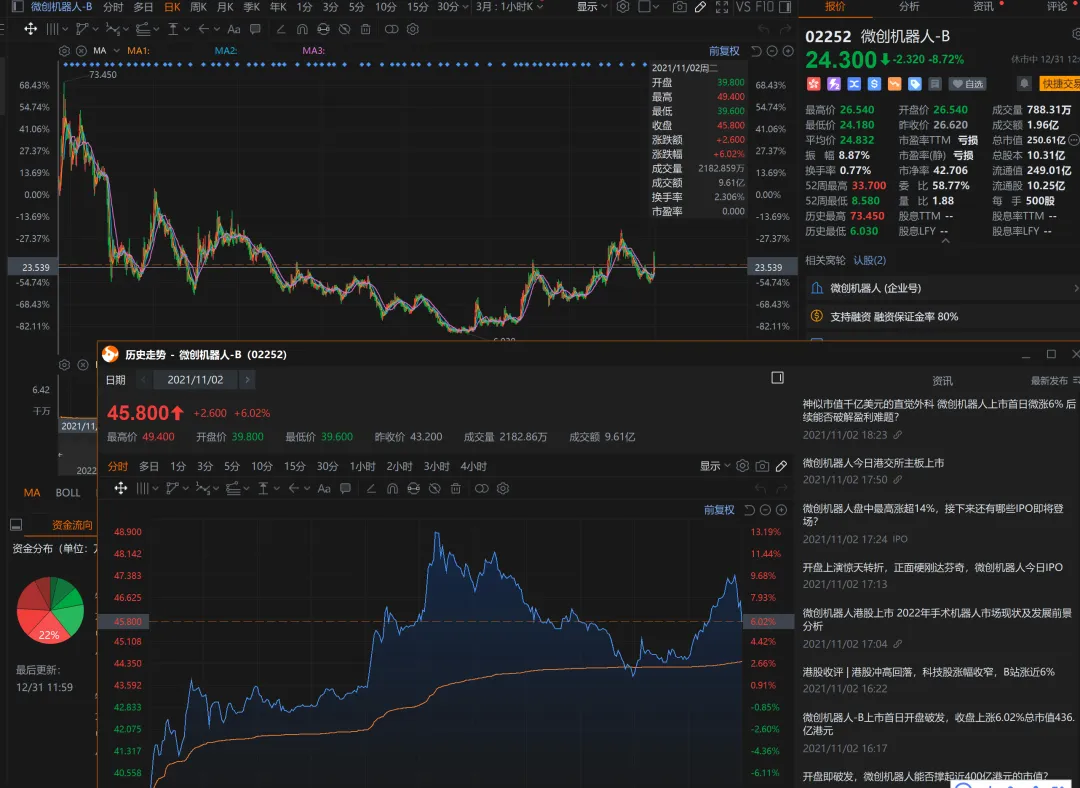Click the orange downtrend chart icon

click(894, 84)
